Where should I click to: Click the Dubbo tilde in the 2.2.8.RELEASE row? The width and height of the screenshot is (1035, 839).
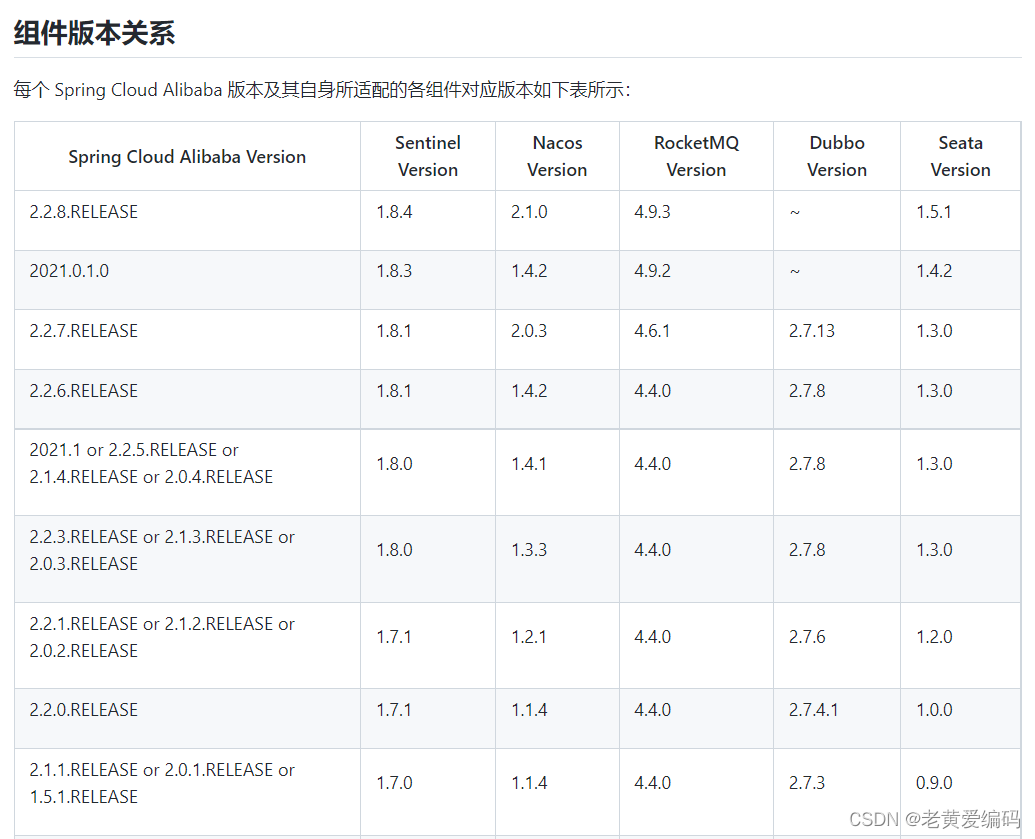coord(795,213)
